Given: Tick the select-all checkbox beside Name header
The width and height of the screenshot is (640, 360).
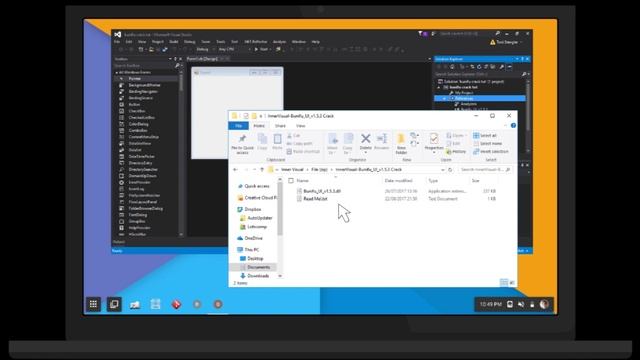Looking at the screenshot, I should pyautogui.click(x=291, y=180).
